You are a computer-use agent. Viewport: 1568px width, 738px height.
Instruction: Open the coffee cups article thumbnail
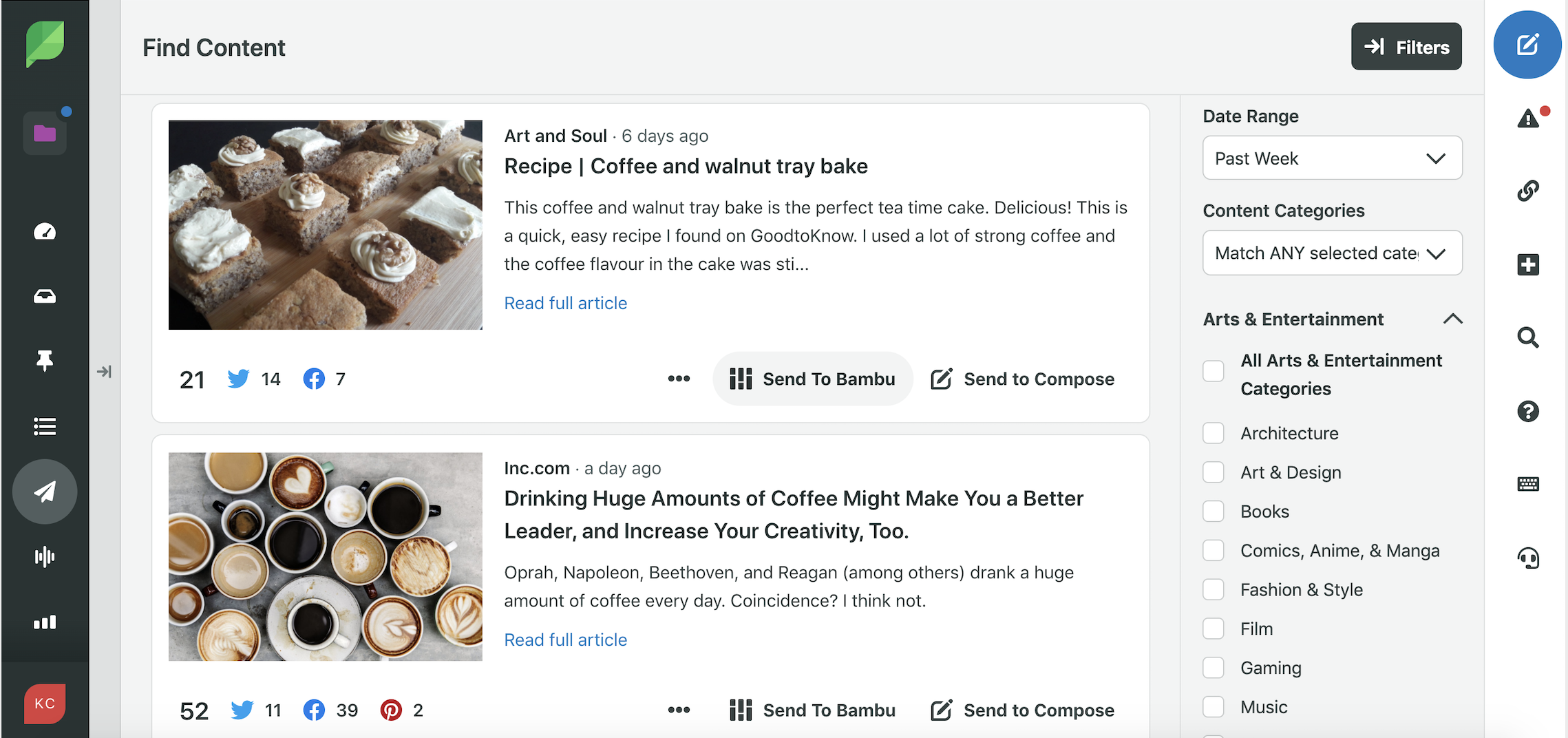[326, 556]
